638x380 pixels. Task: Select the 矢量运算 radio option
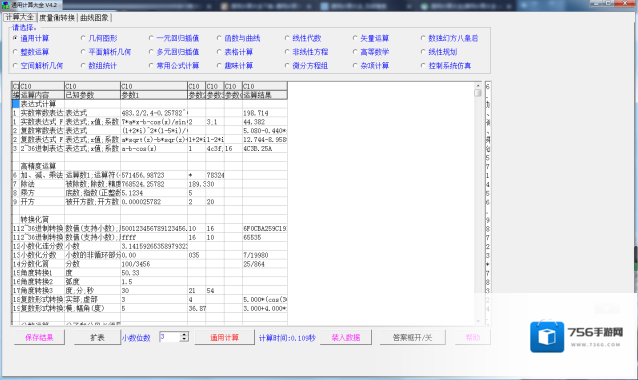[x=371, y=38]
